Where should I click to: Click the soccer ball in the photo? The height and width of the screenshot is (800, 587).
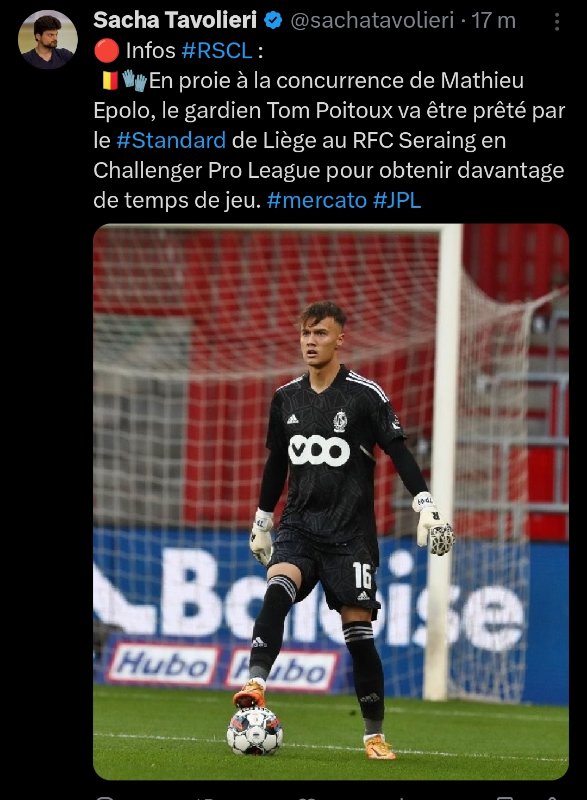254,731
